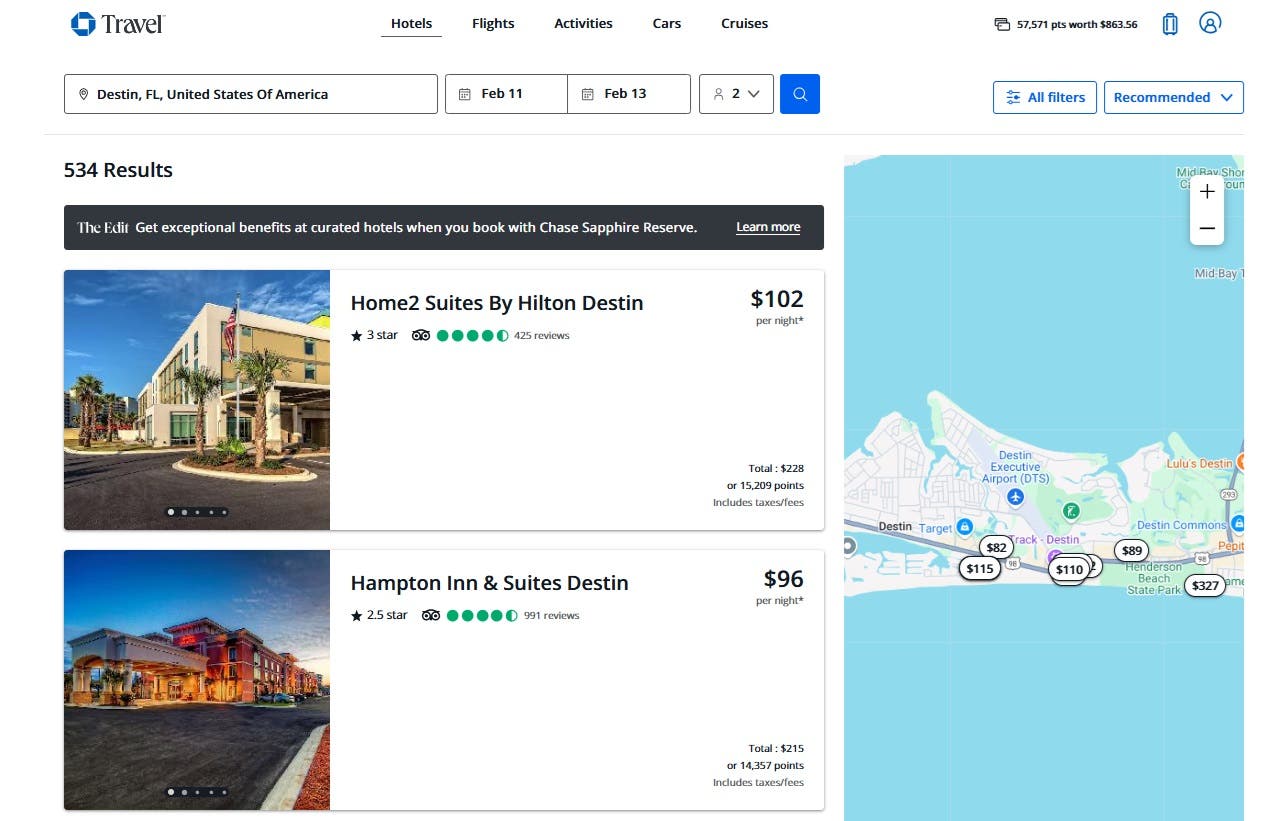Open the All filters button

click(1045, 97)
